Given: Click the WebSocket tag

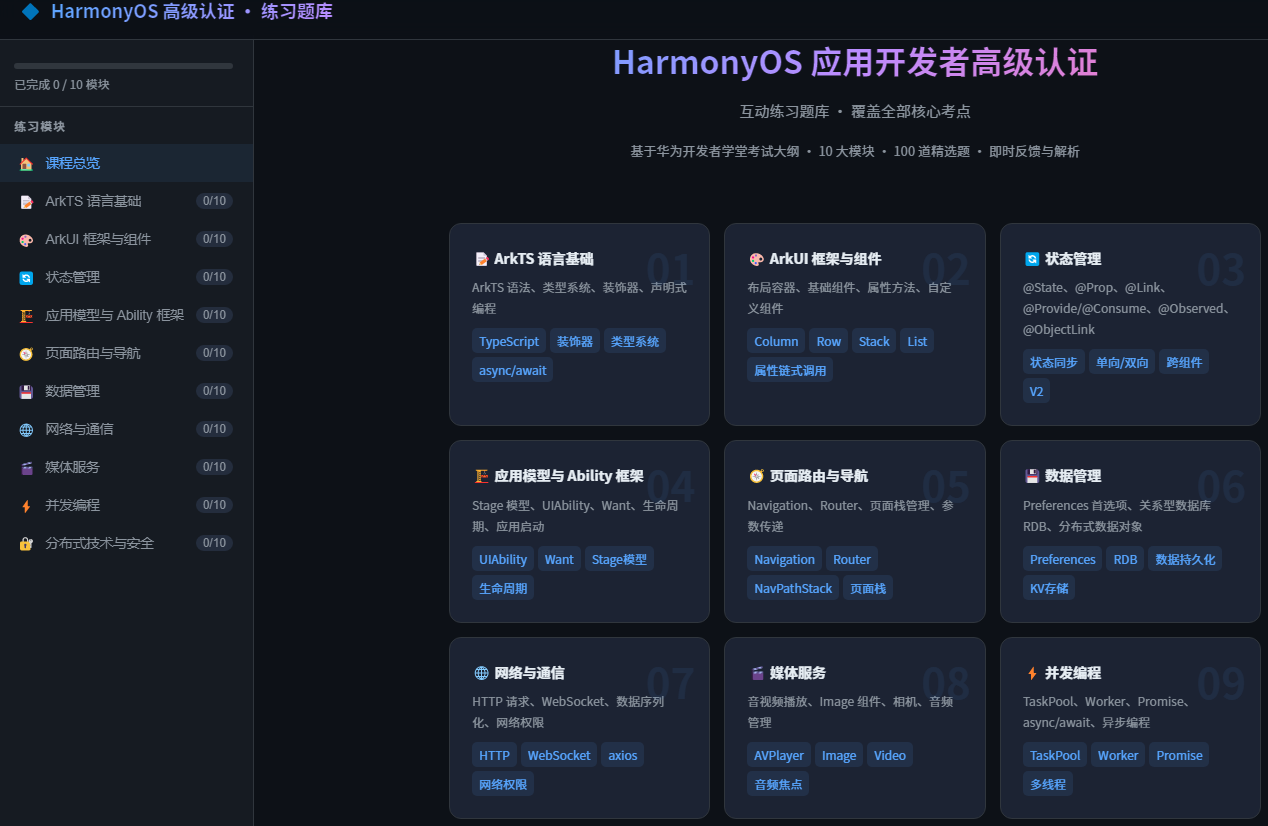Looking at the screenshot, I should pyautogui.click(x=559, y=755).
